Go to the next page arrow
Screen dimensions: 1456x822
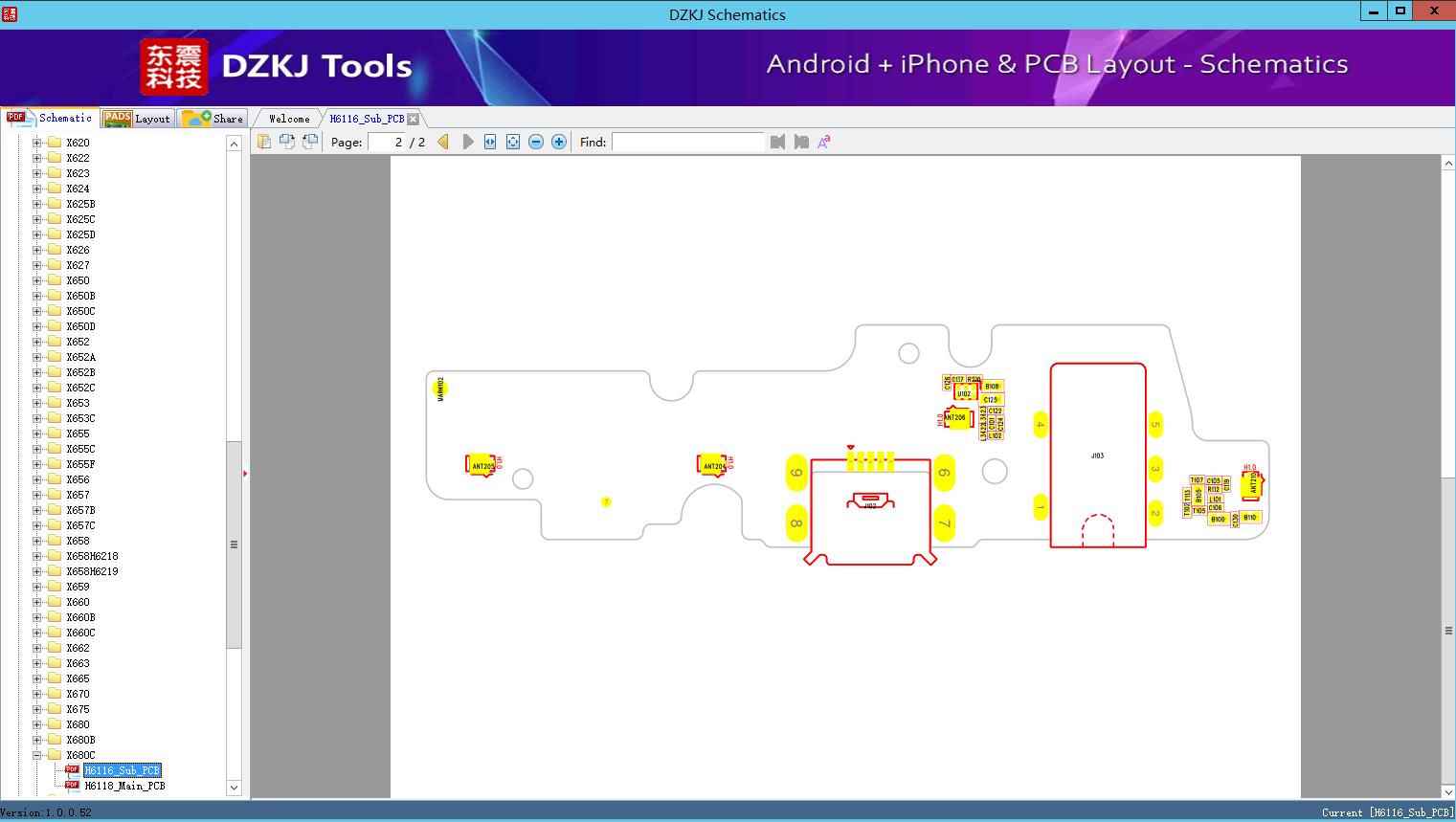468,142
